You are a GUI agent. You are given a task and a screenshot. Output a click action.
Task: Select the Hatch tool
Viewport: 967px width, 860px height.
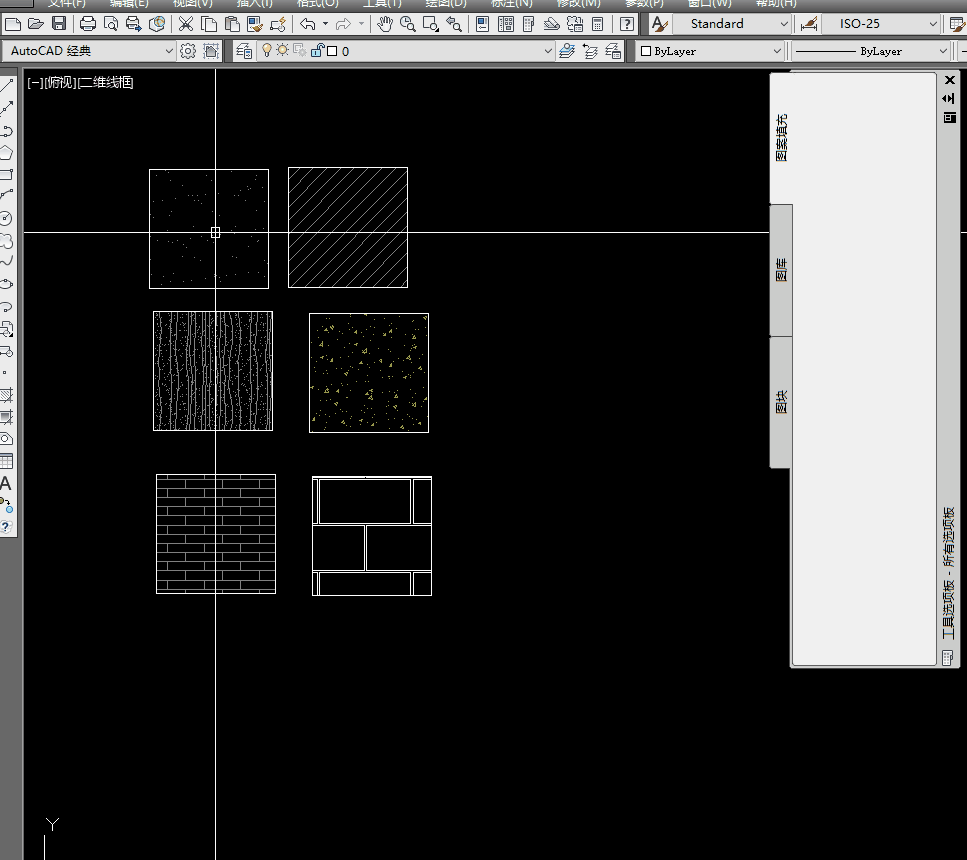(7, 395)
